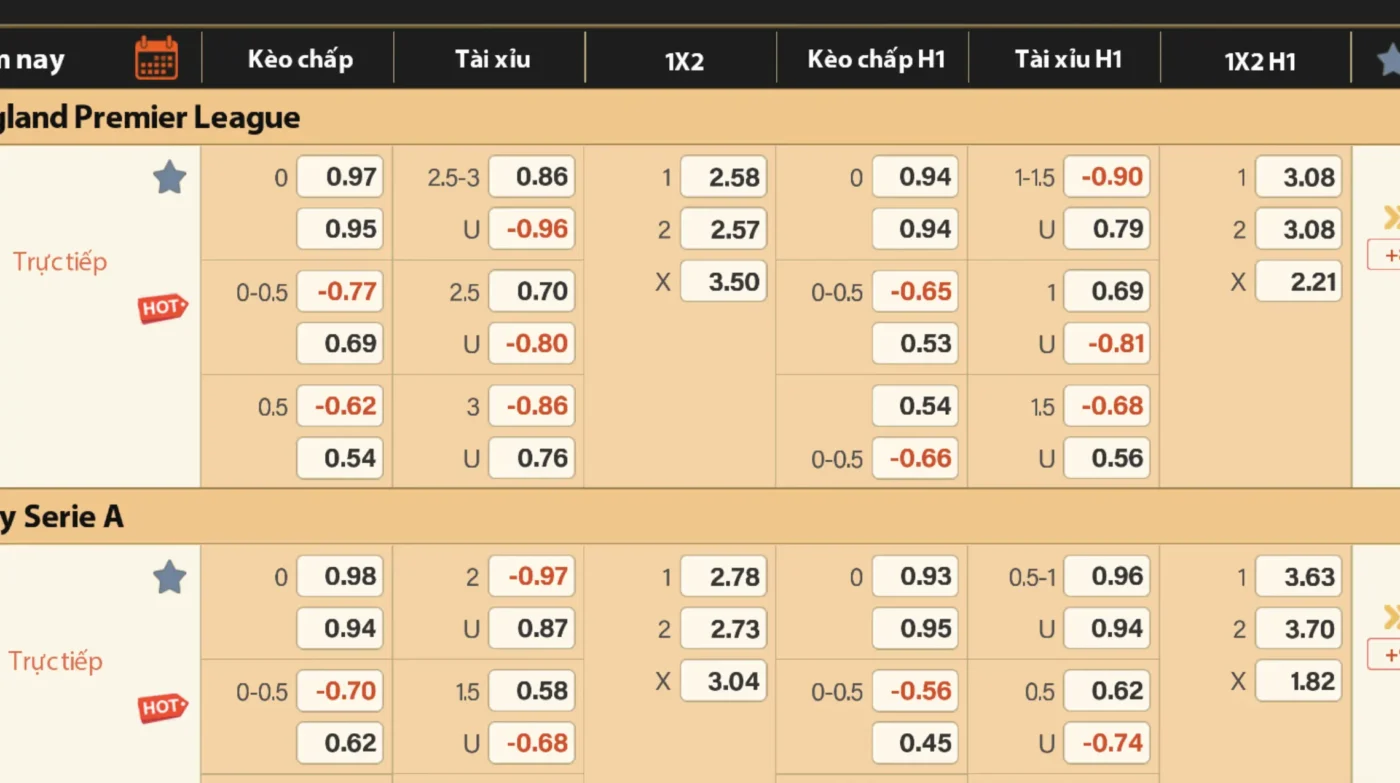1400x783 pixels.
Task: Click the Serie A section header
Action: [x=700, y=516]
